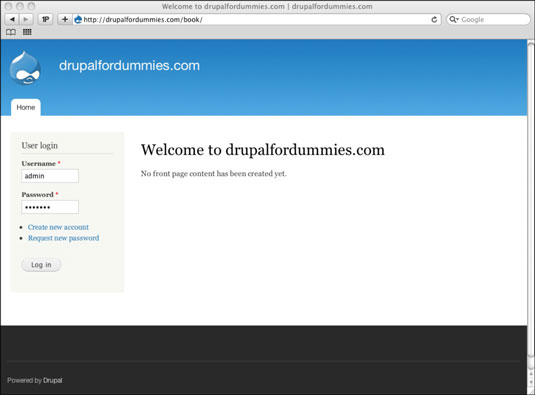Viewport: 535px width, 395px height.
Task: Open the drupalfordummies.com site title link
Action: point(129,65)
